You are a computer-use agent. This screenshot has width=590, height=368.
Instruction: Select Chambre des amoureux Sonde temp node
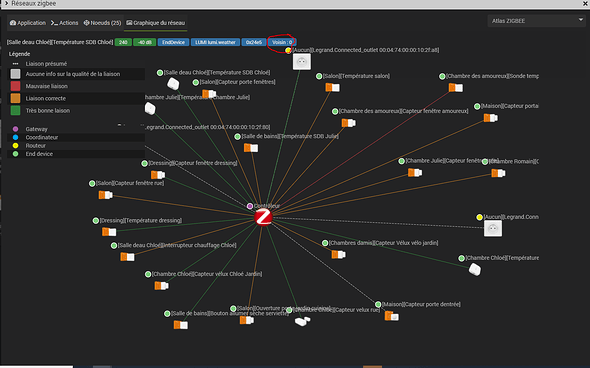click(456, 88)
